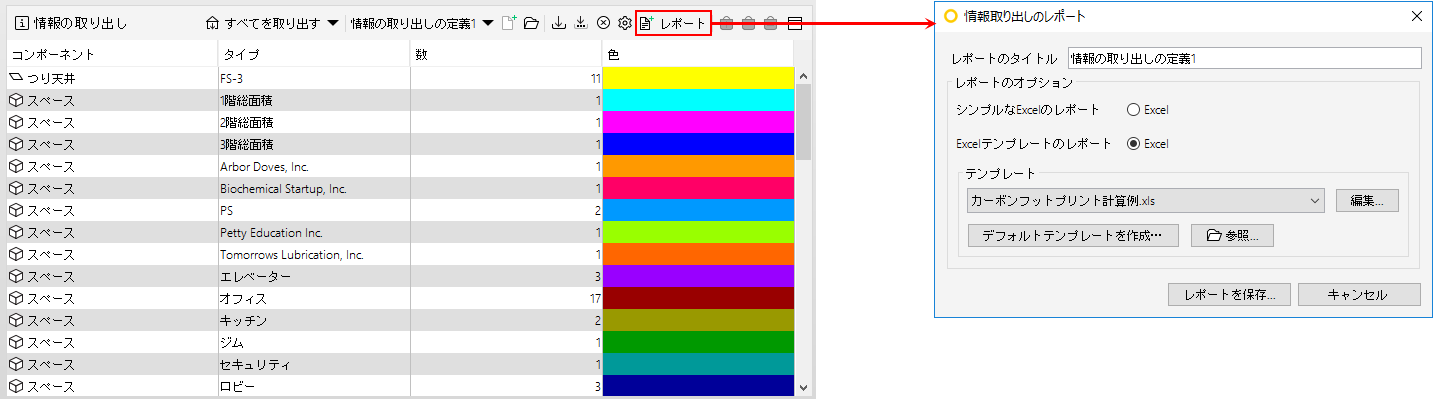Click the cube icon for 2階総面積 row
The width and height of the screenshot is (1435, 399).
[16, 122]
